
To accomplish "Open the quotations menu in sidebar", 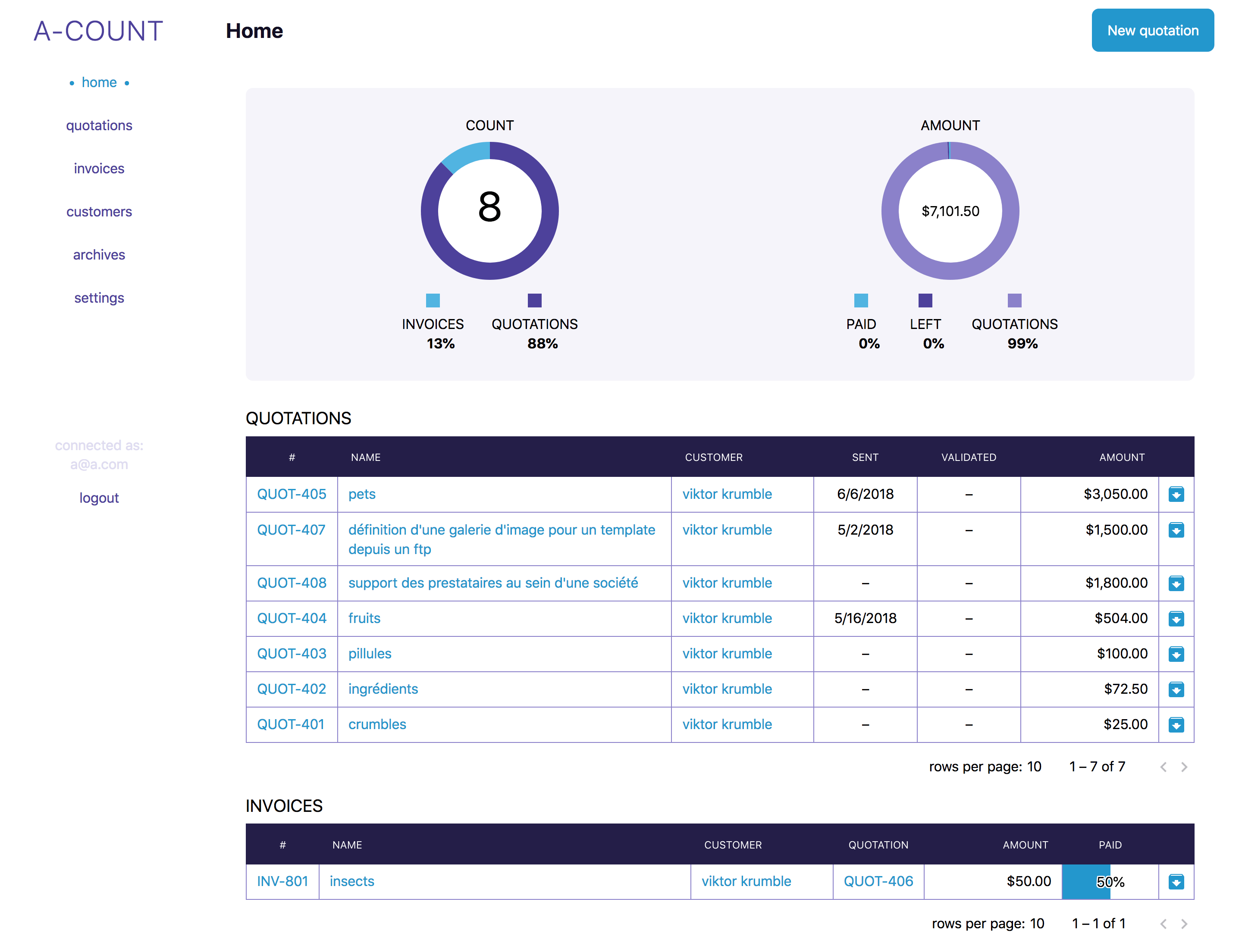I will click(99, 125).
